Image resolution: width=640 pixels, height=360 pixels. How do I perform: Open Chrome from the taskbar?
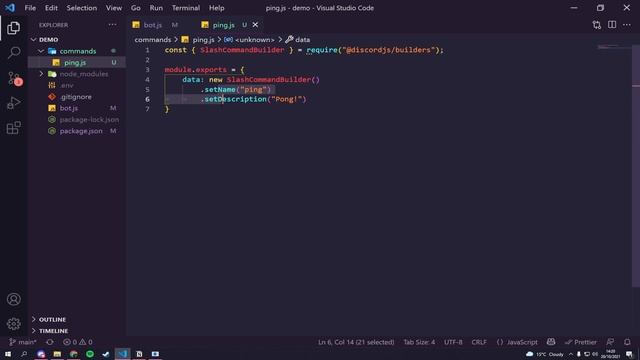[73, 354]
